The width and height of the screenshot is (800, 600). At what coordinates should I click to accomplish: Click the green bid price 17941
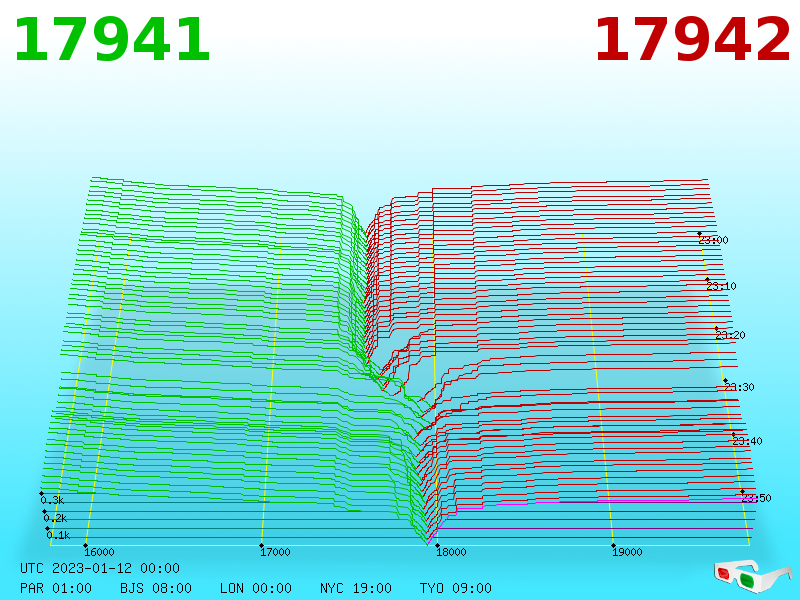pyautogui.click(x=112, y=40)
